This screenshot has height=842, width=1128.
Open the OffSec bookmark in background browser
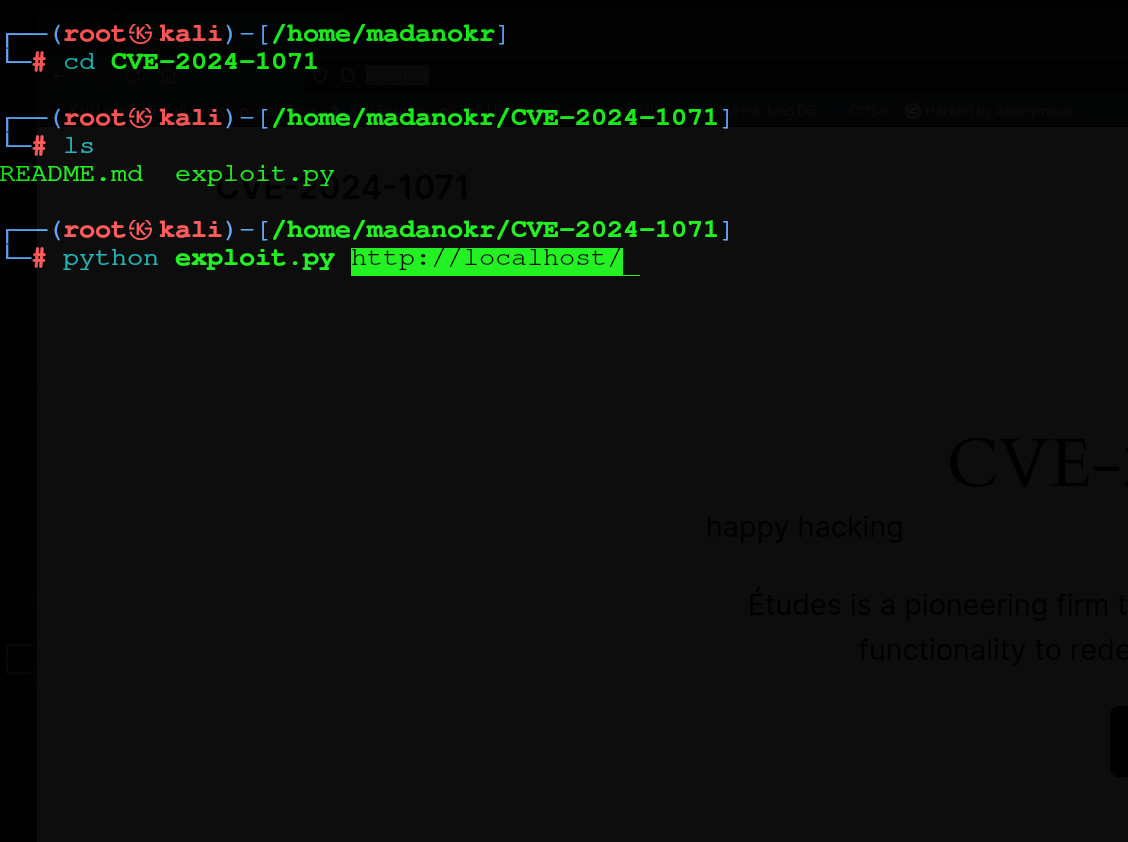(x=870, y=112)
